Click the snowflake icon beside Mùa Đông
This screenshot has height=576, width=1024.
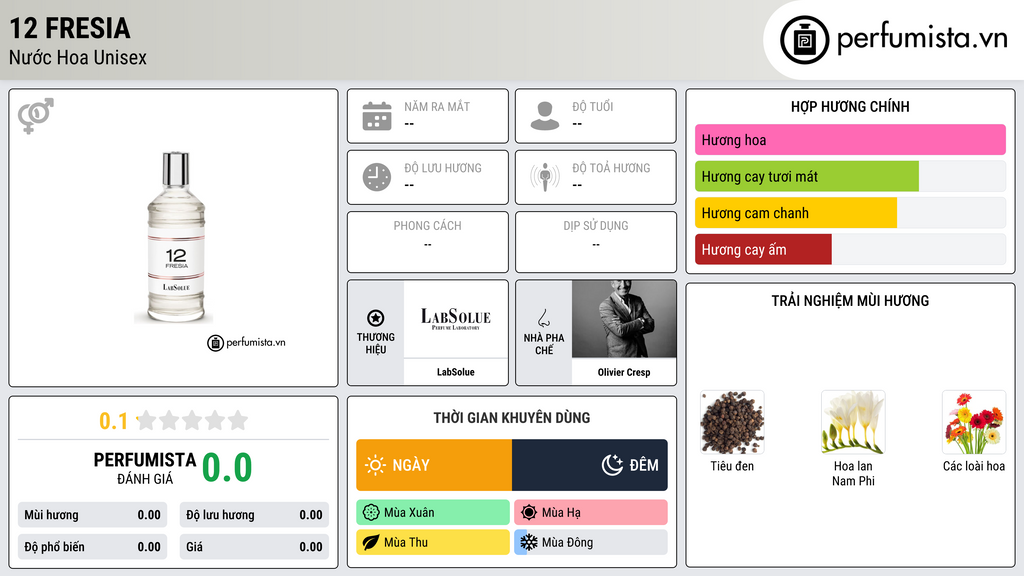[x=529, y=543]
